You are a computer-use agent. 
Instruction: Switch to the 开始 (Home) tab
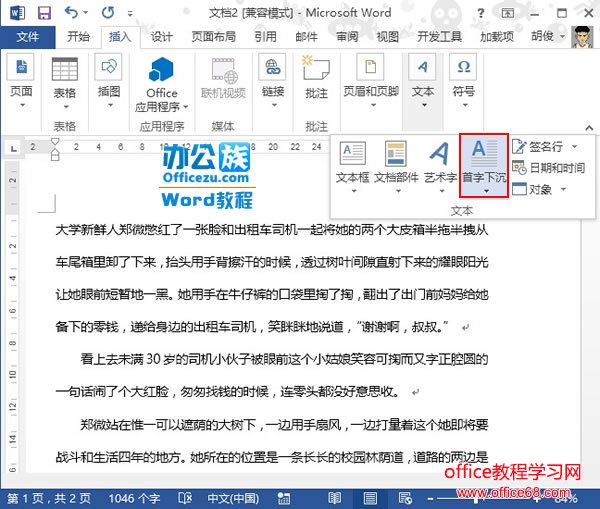pos(78,37)
